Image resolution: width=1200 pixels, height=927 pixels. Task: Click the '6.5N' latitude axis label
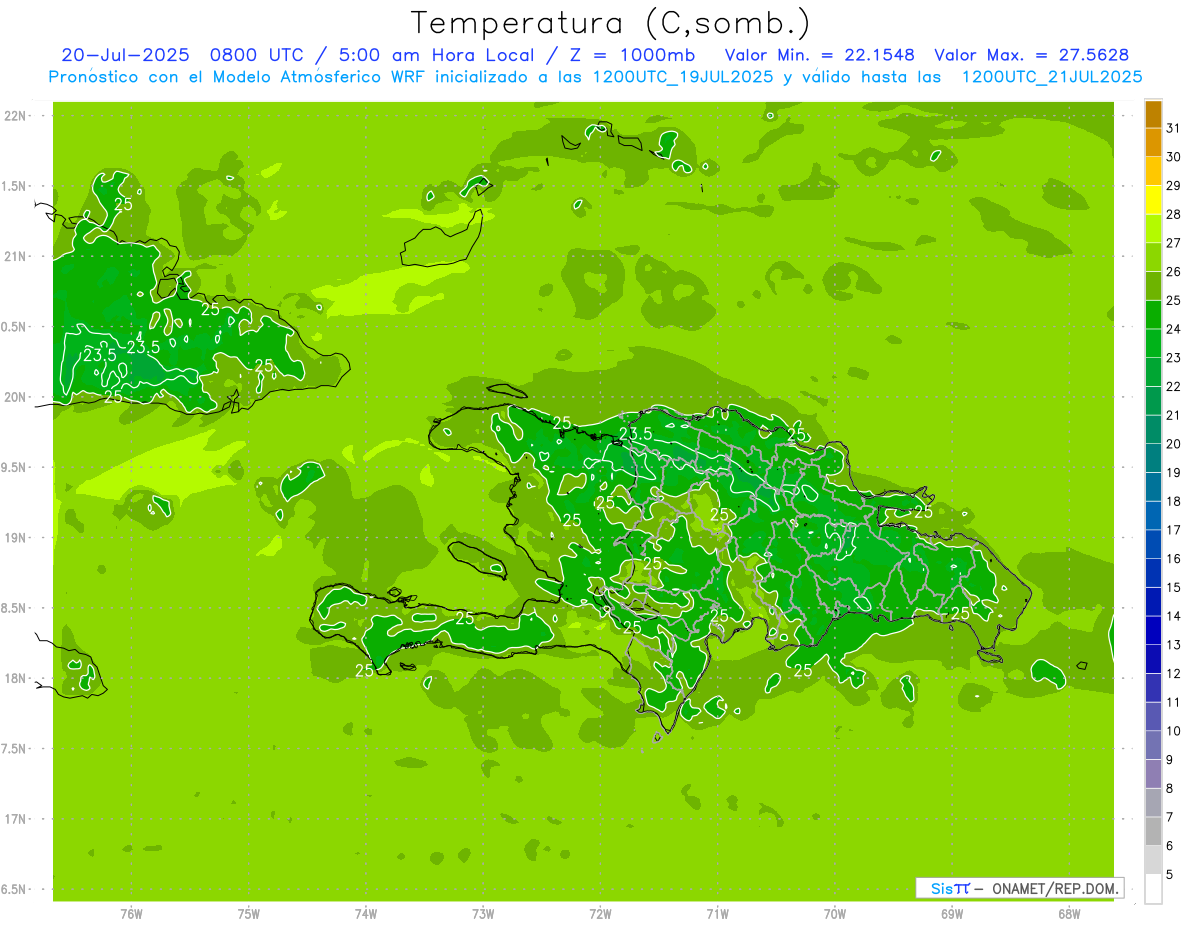click(x=14, y=890)
